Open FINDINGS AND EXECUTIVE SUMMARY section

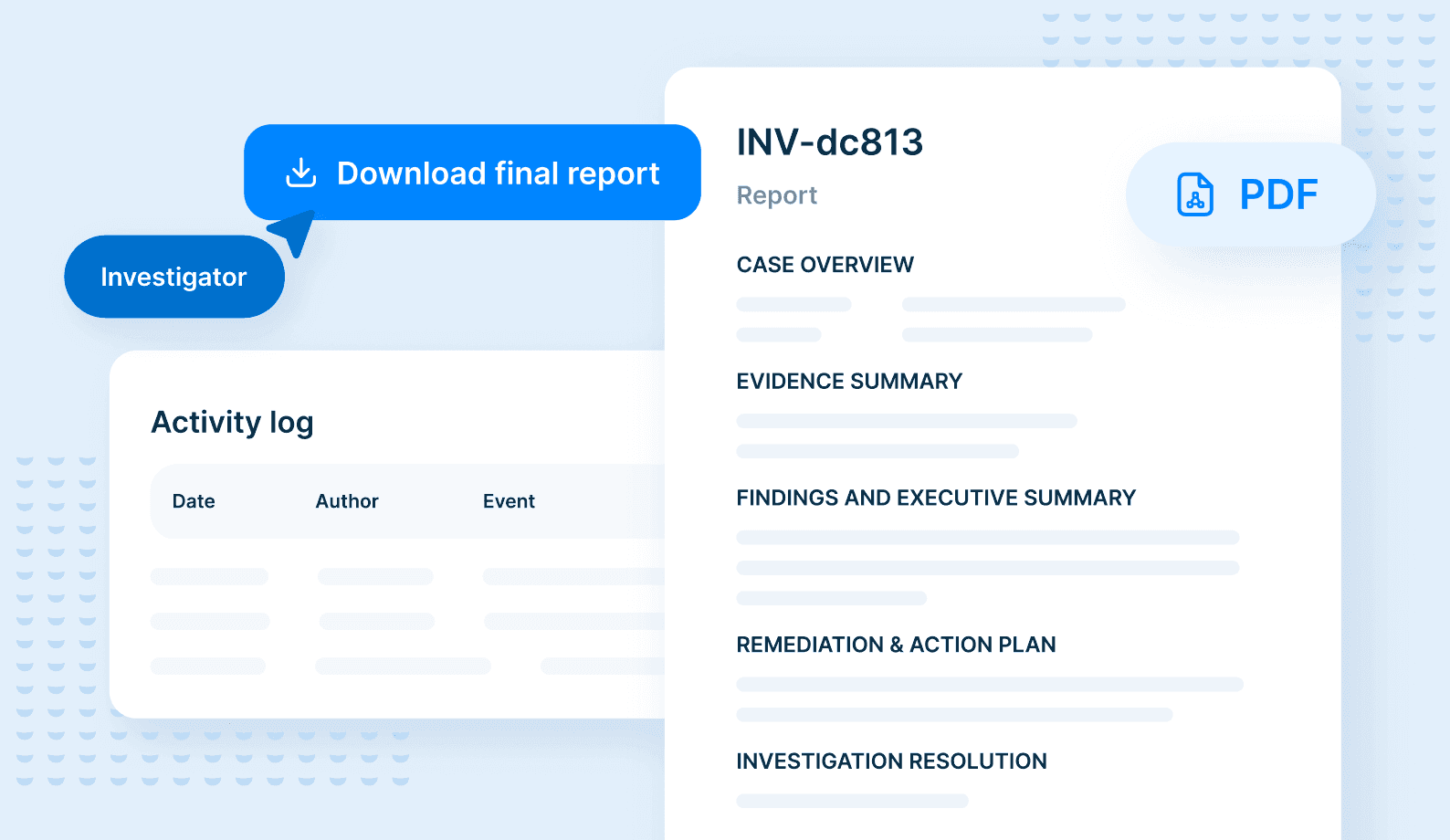tap(936, 498)
